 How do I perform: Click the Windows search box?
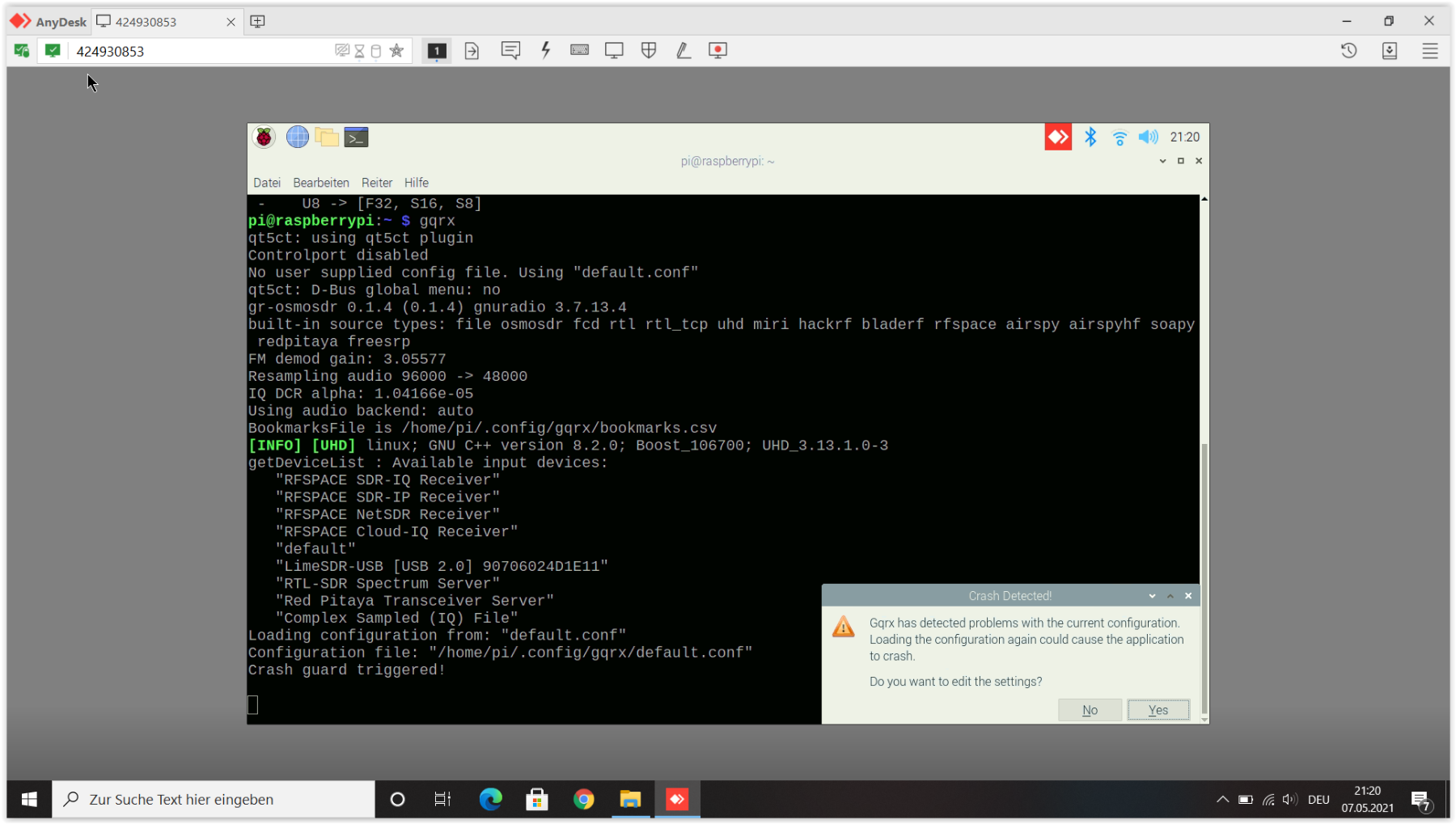[214, 799]
